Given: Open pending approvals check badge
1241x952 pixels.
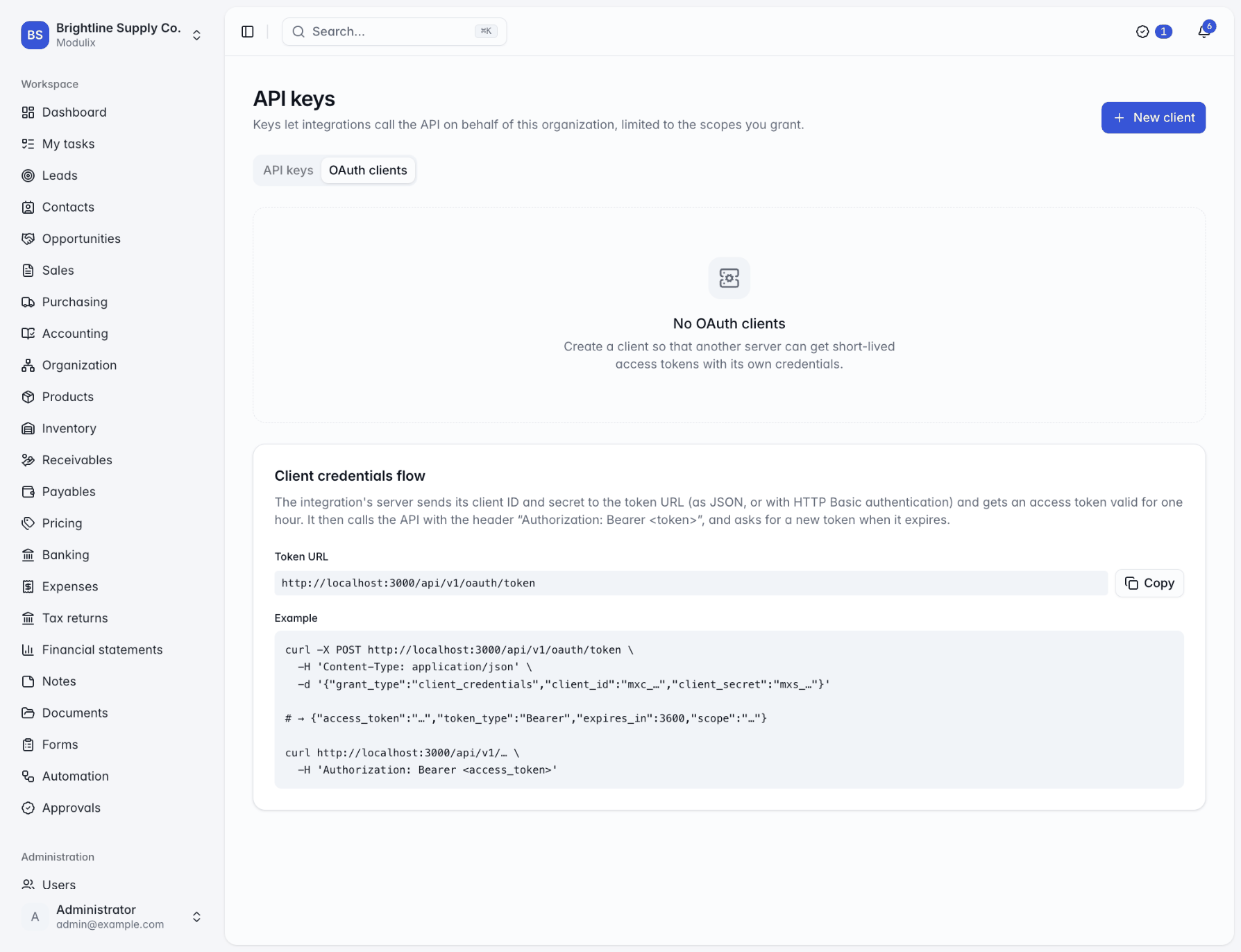Looking at the screenshot, I should click(x=1154, y=32).
